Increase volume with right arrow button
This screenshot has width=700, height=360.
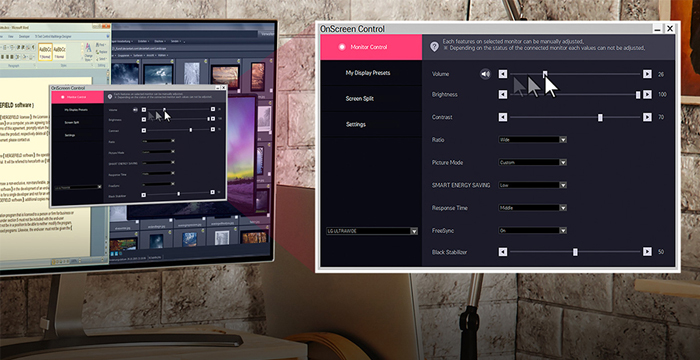[x=647, y=74]
